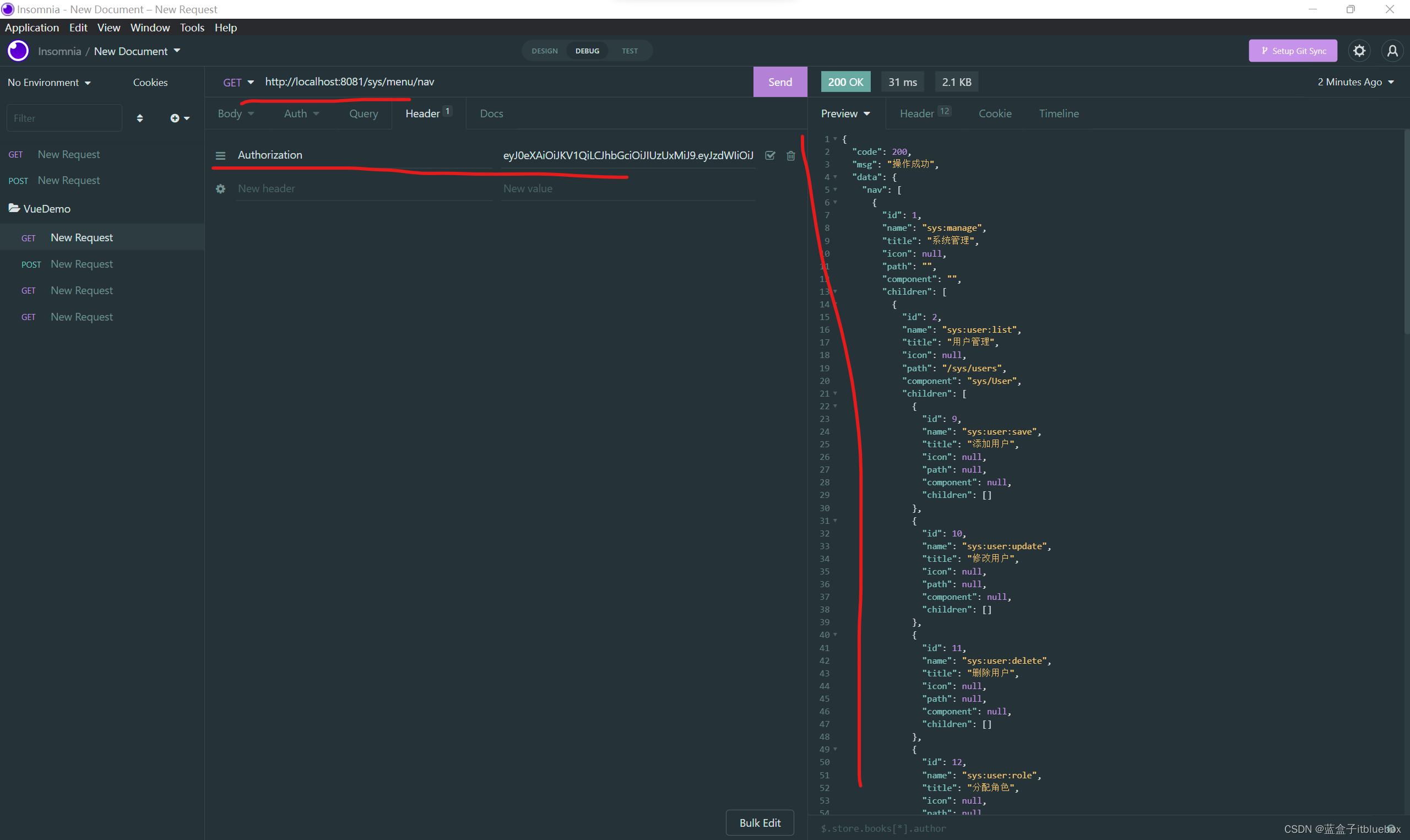This screenshot has width=1410, height=840.
Task: Click the filter input field
Action: coord(65,117)
